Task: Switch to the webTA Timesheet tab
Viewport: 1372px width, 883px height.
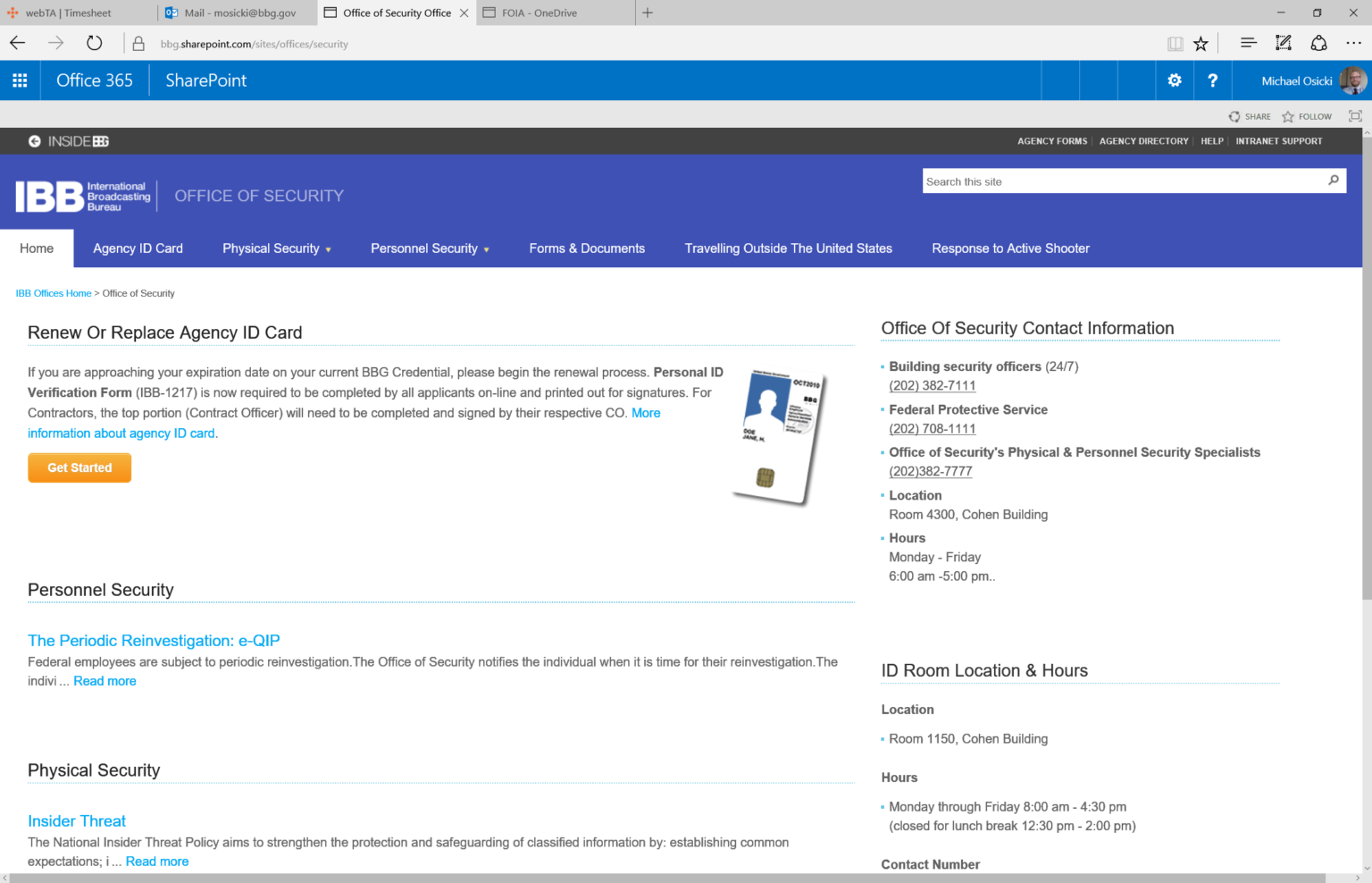Action: pyautogui.click(x=79, y=13)
